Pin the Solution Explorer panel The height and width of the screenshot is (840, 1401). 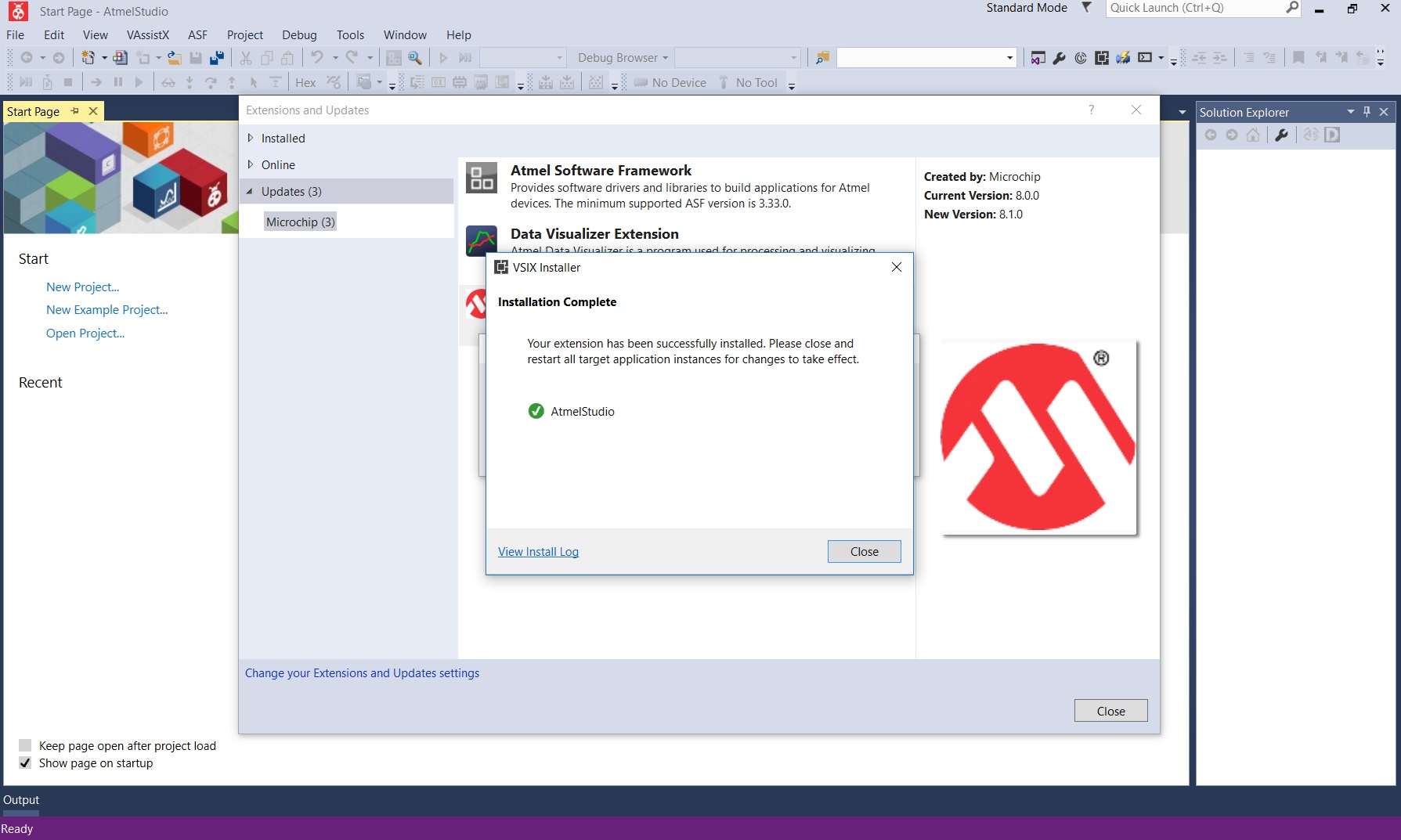(1367, 112)
